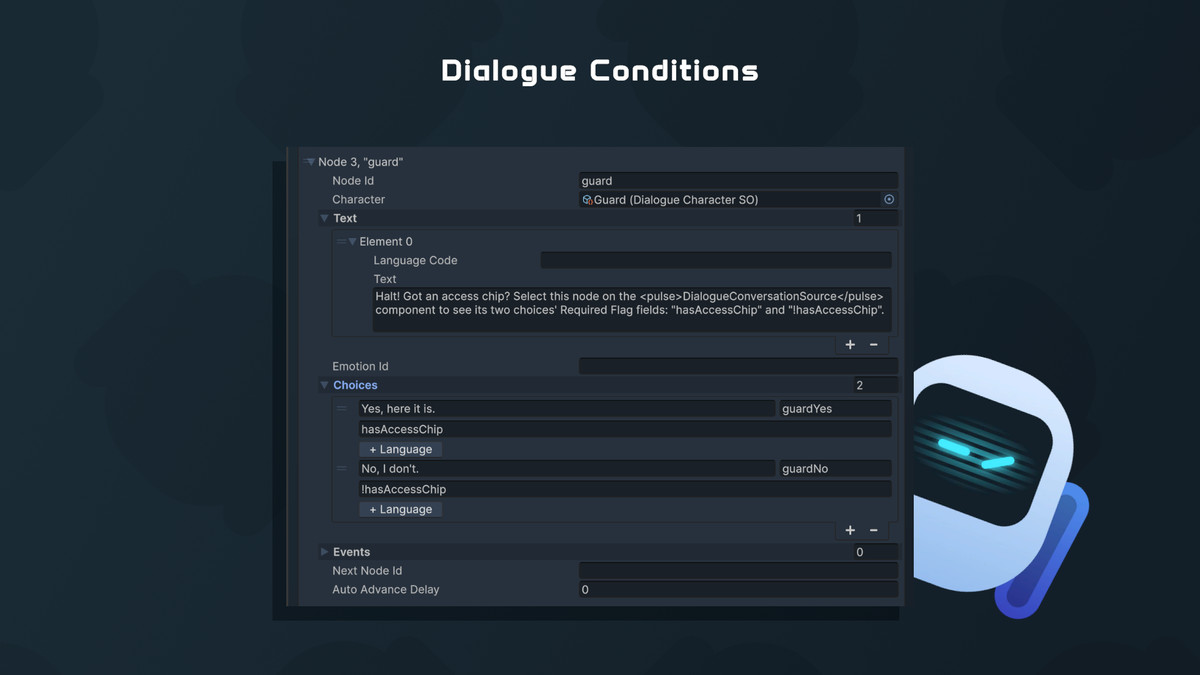Edit the Choices count field
Viewport: 1200px width, 675px height.
coord(875,385)
